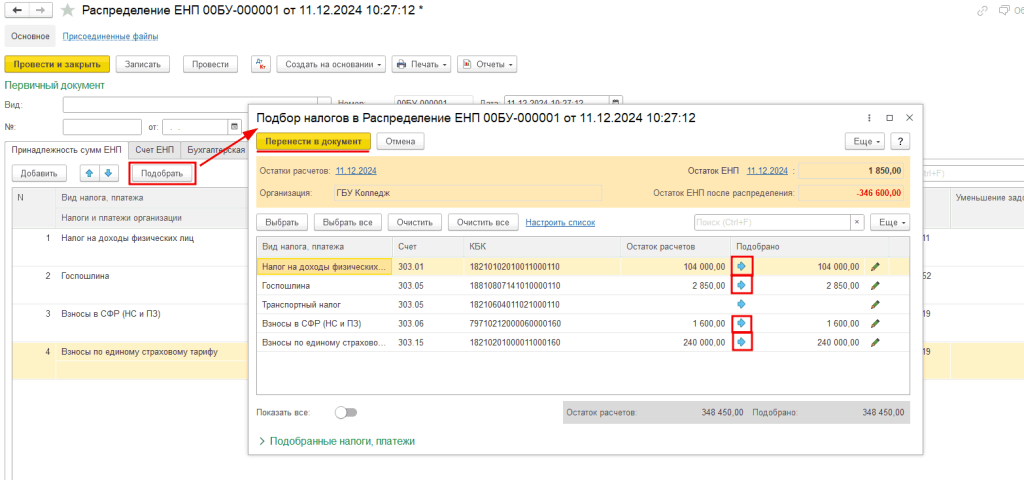Screen dimensions: 1024x480
Task: Open the Отчеты dropdown menu
Action: click(486, 64)
